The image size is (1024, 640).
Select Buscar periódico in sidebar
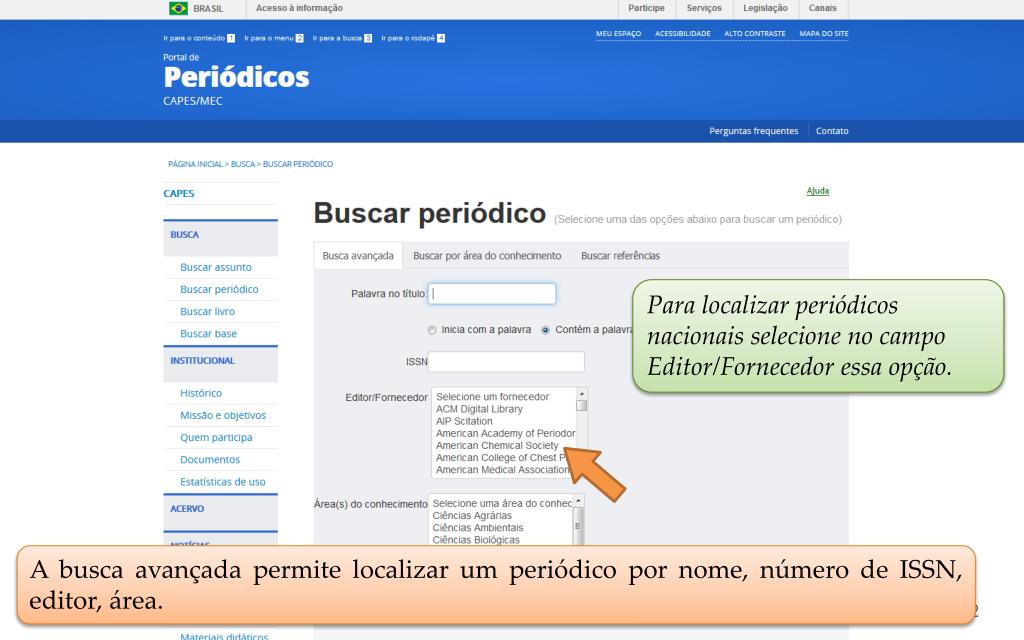[219, 289]
